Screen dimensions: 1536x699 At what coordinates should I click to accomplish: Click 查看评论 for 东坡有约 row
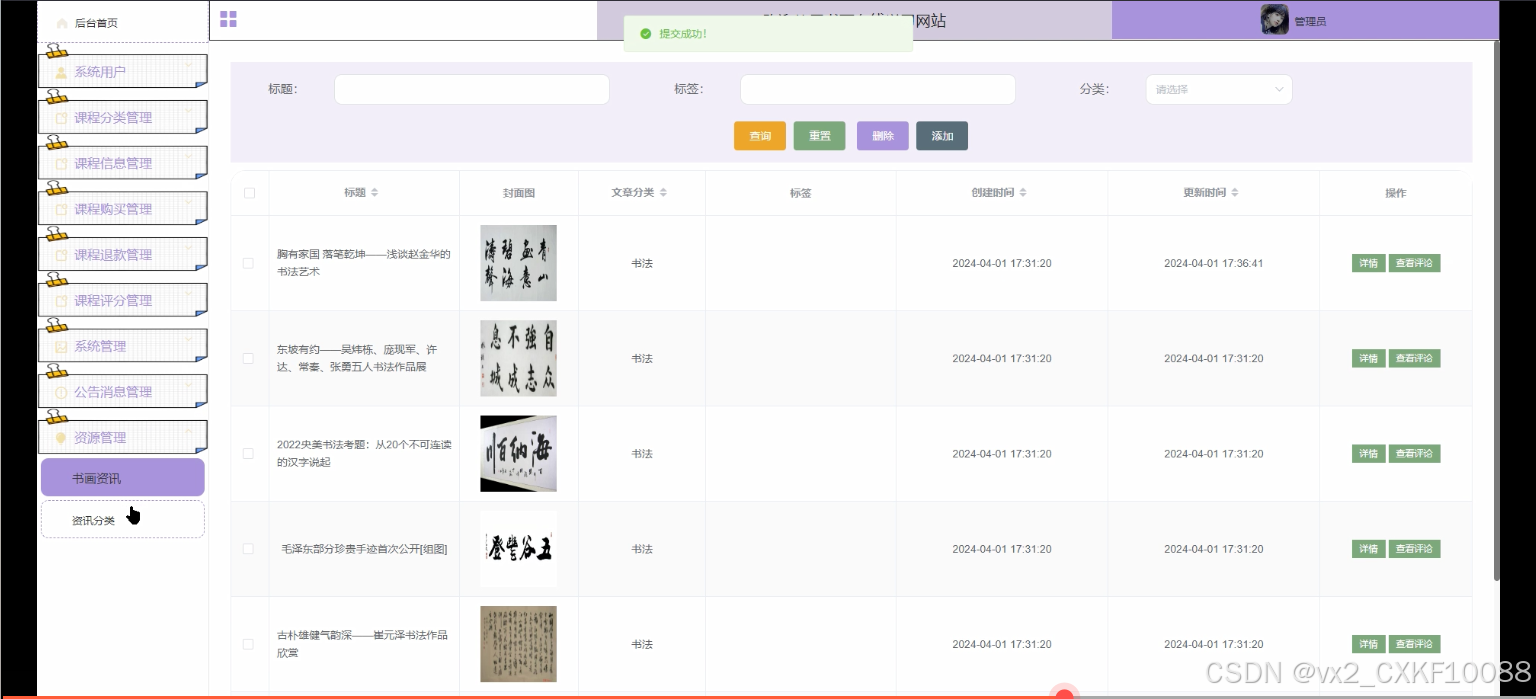tap(1414, 358)
